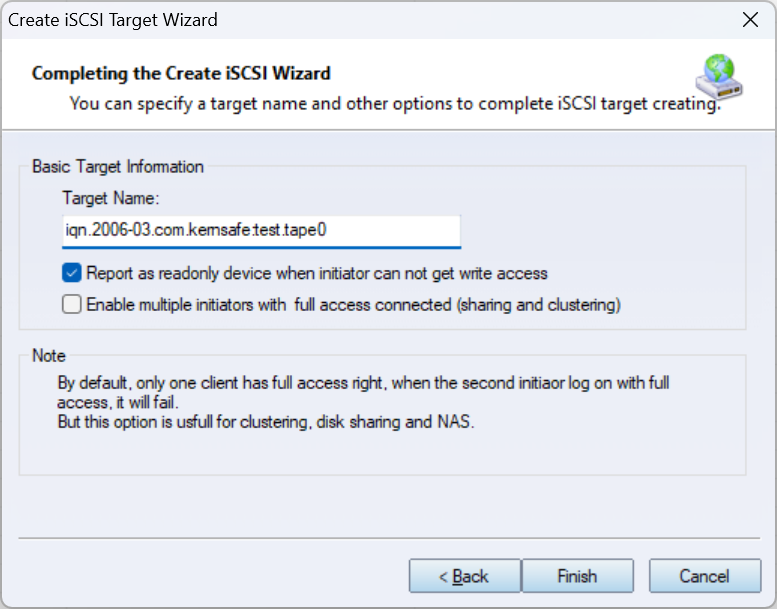The height and width of the screenshot is (609, 777).
Task: Click the horizontal separator above the wizard buttons
Action: (388, 539)
